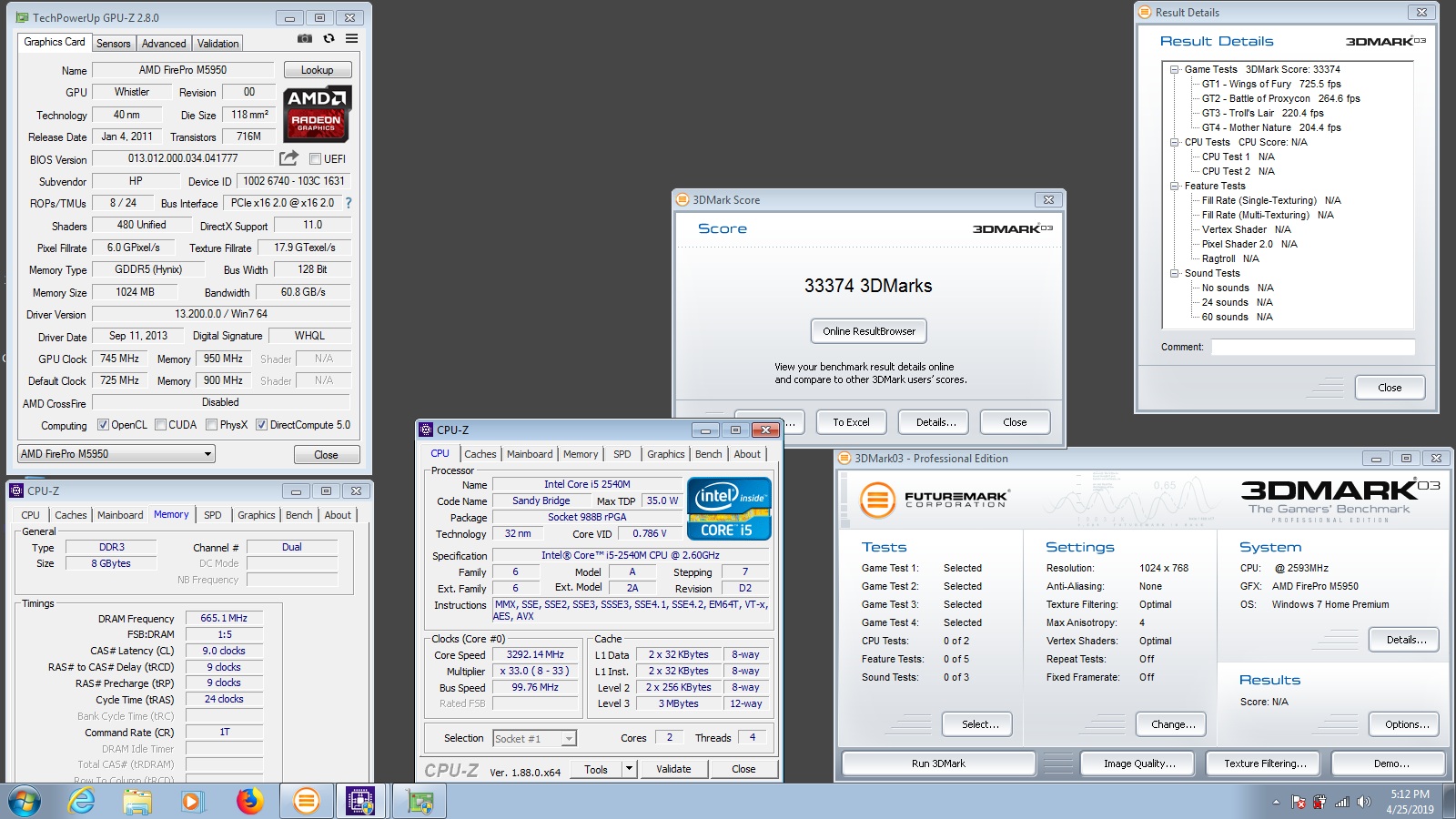Open Windows Explorer from taskbar

[137, 802]
